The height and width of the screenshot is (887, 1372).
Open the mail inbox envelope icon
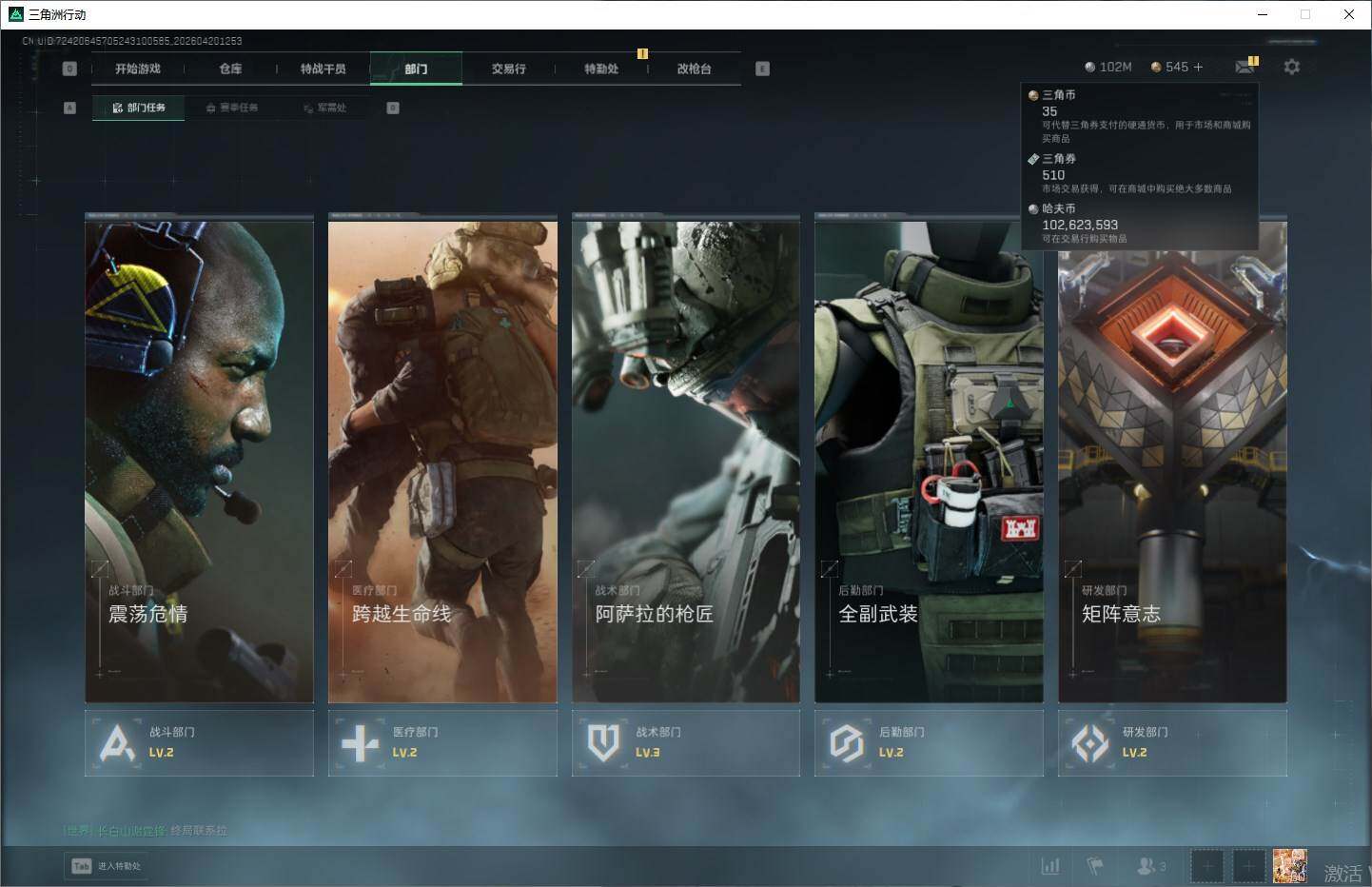1245,67
